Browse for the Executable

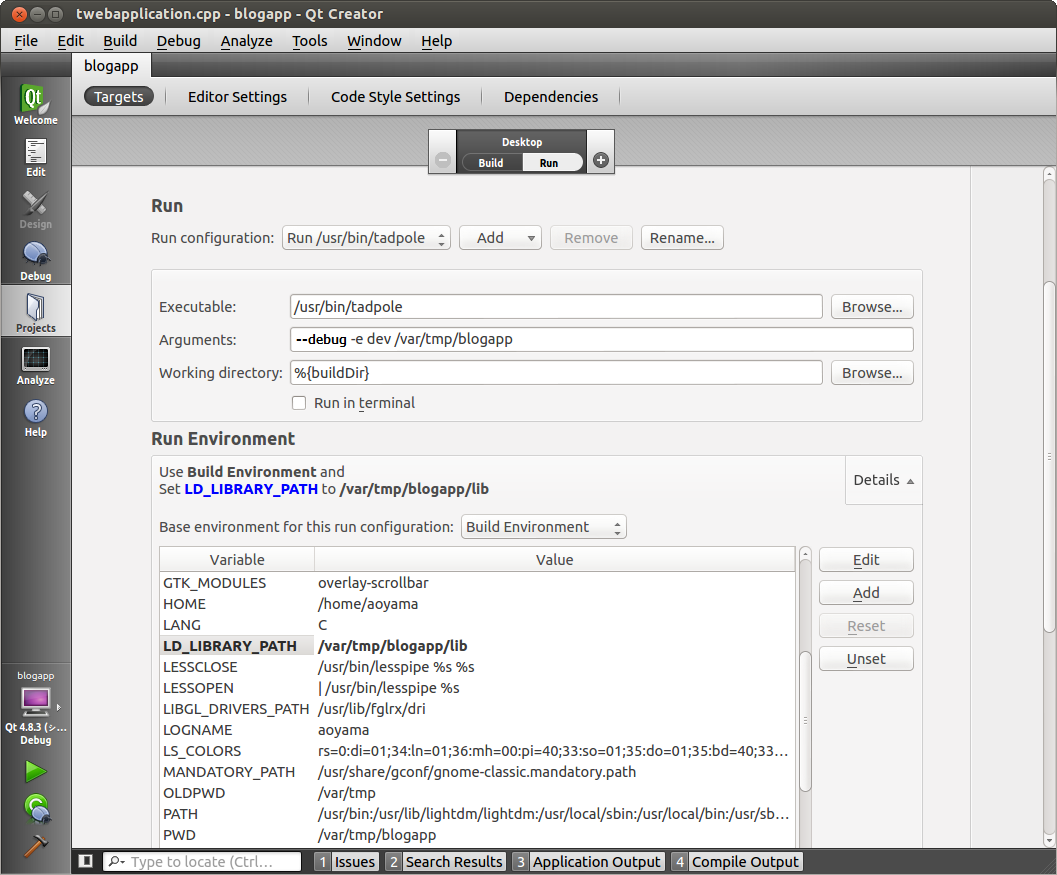[x=872, y=307]
